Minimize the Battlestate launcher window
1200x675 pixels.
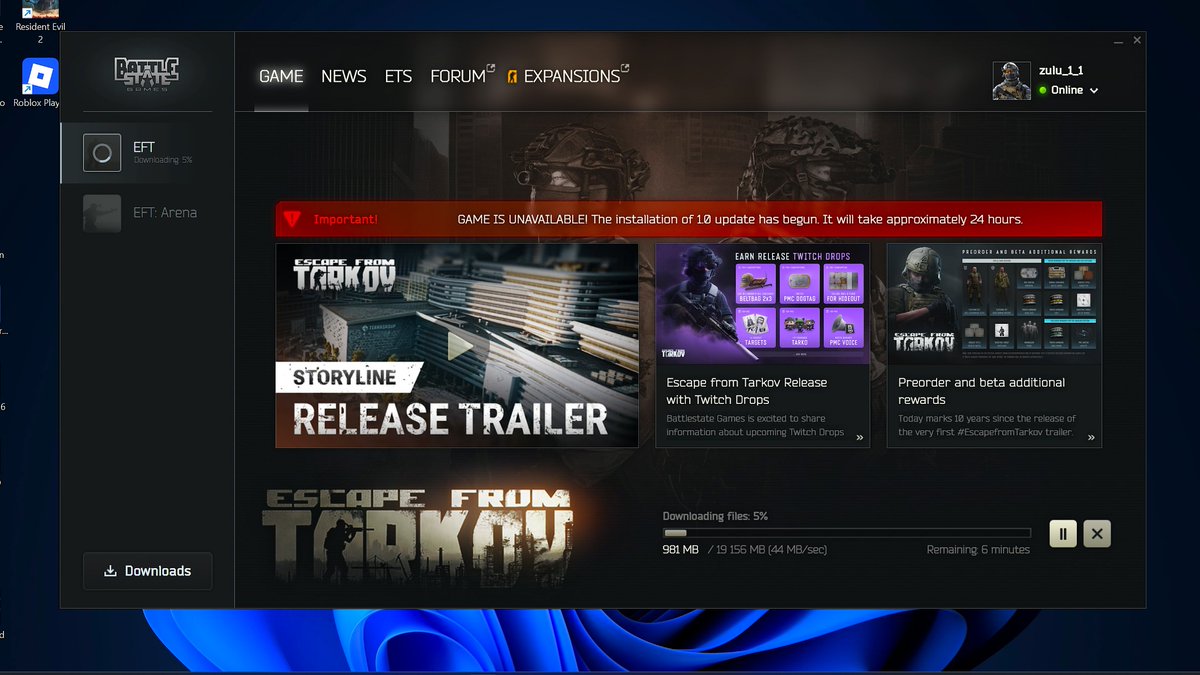point(1118,41)
